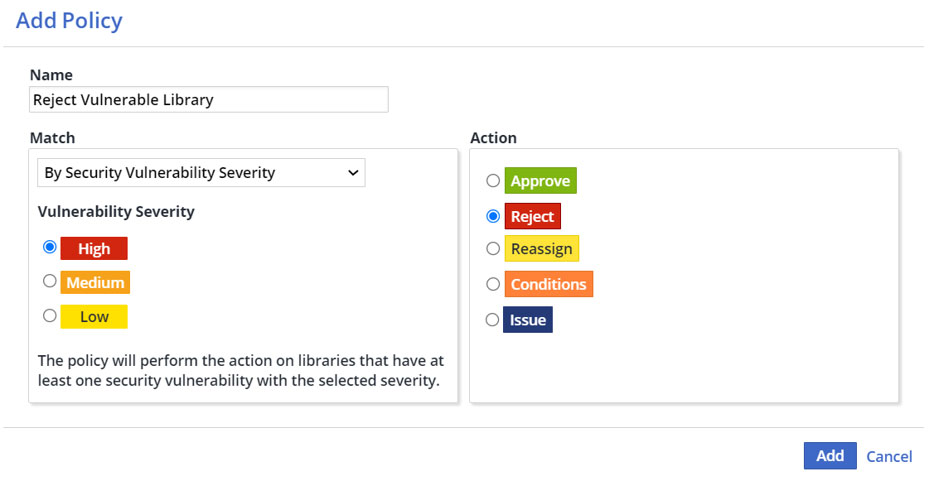Choose the Issue action radio button

pos(492,320)
